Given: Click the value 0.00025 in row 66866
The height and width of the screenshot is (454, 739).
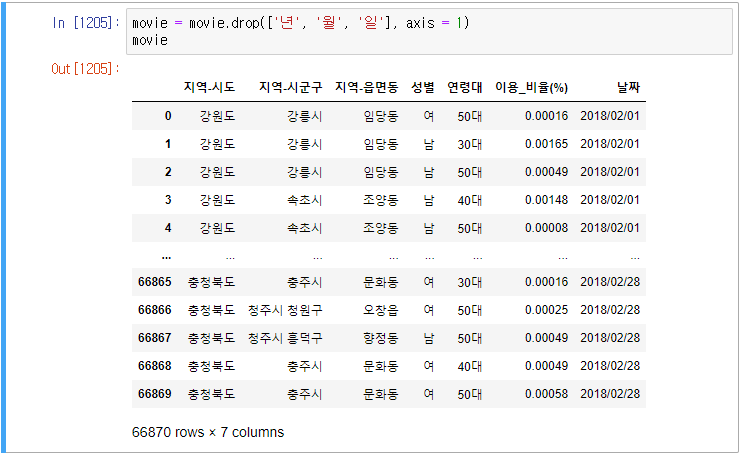Looking at the screenshot, I should coord(546,310).
